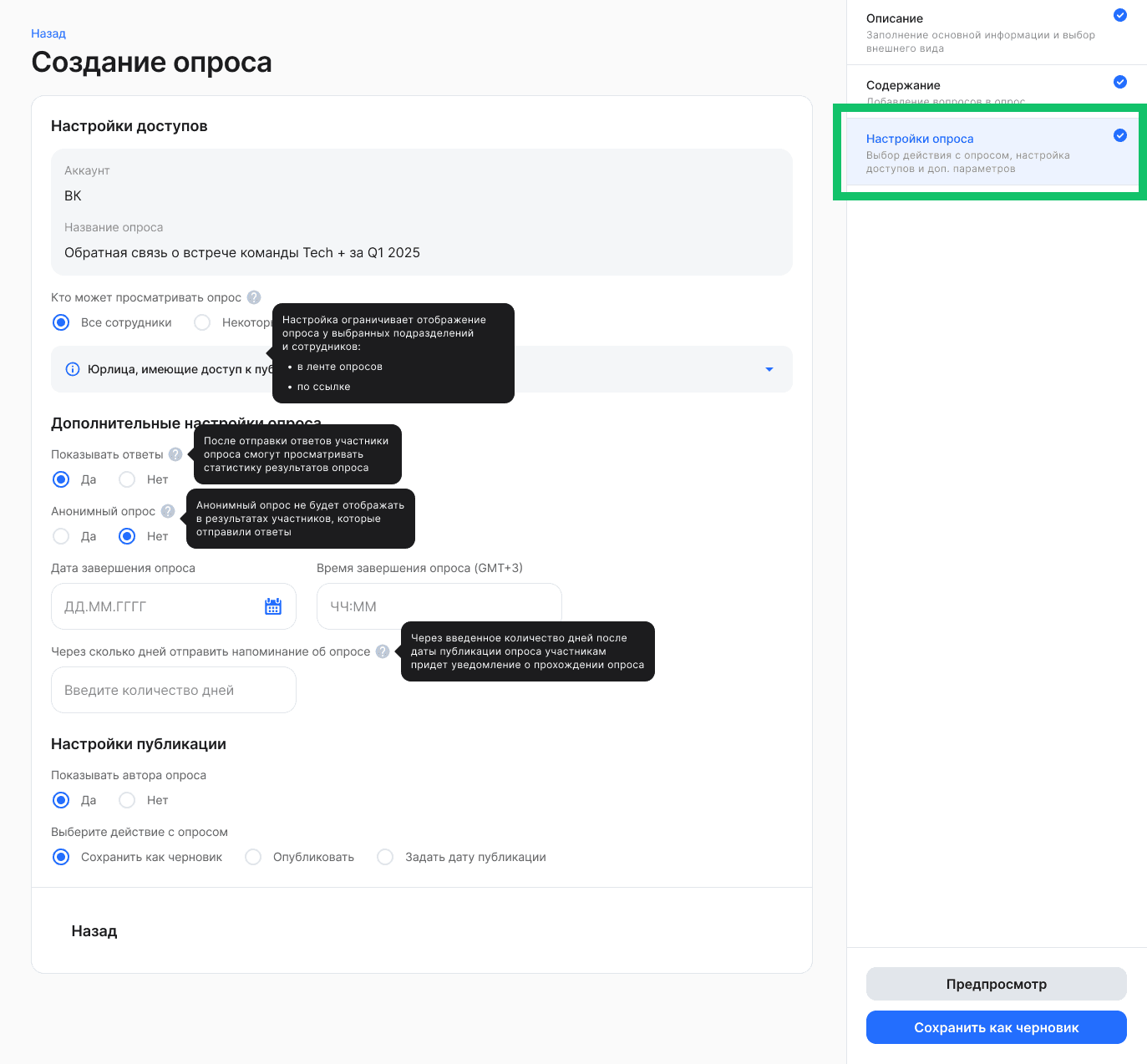Open tooltip icon beside "Показывать ответы"
The height and width of the screenshot is (1064, 1147).
pyautogui.click(x=175, y=454)
